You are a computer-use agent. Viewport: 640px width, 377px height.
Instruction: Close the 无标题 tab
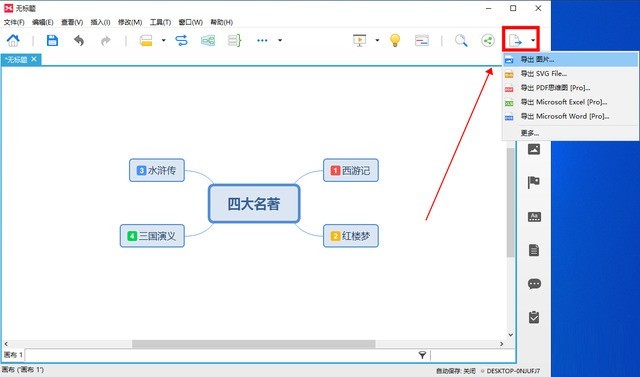34,59
